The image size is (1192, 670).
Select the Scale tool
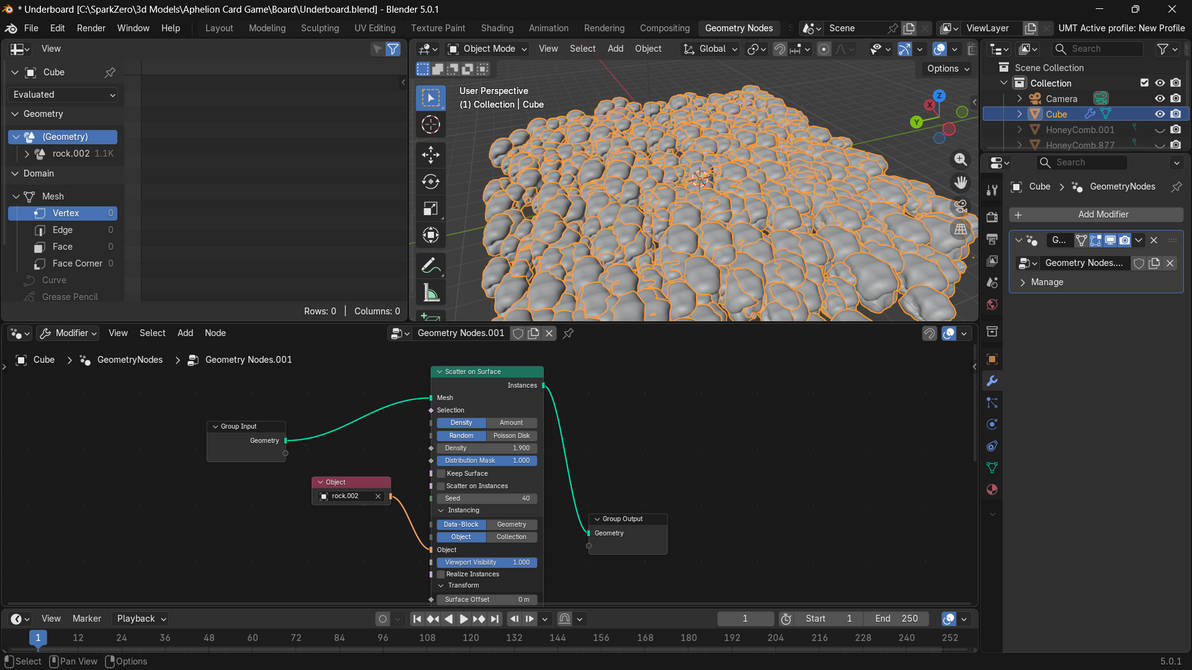(430, 208)
